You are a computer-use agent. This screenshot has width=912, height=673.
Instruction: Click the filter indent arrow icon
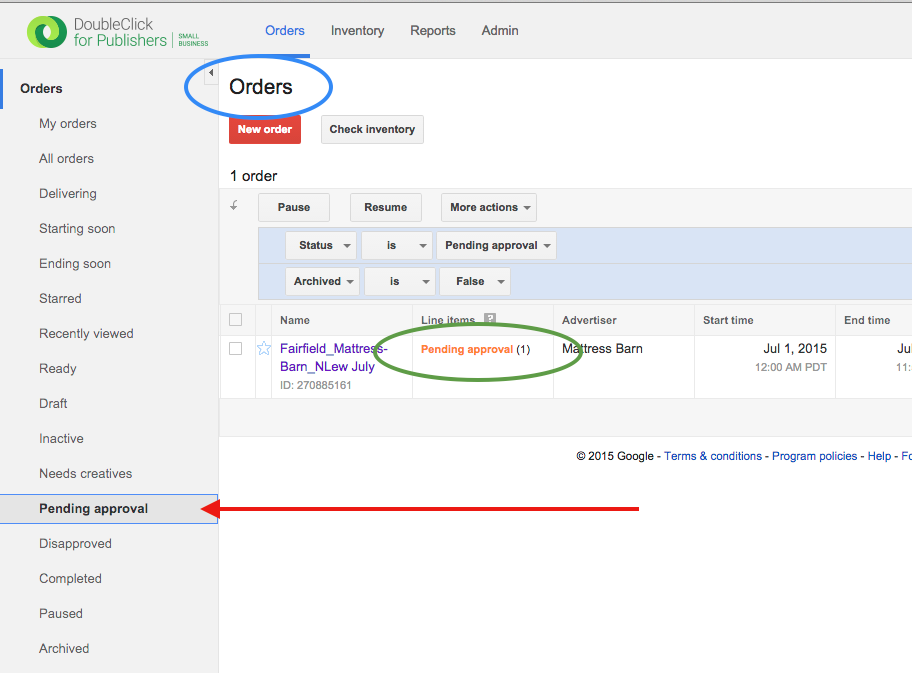235,206
